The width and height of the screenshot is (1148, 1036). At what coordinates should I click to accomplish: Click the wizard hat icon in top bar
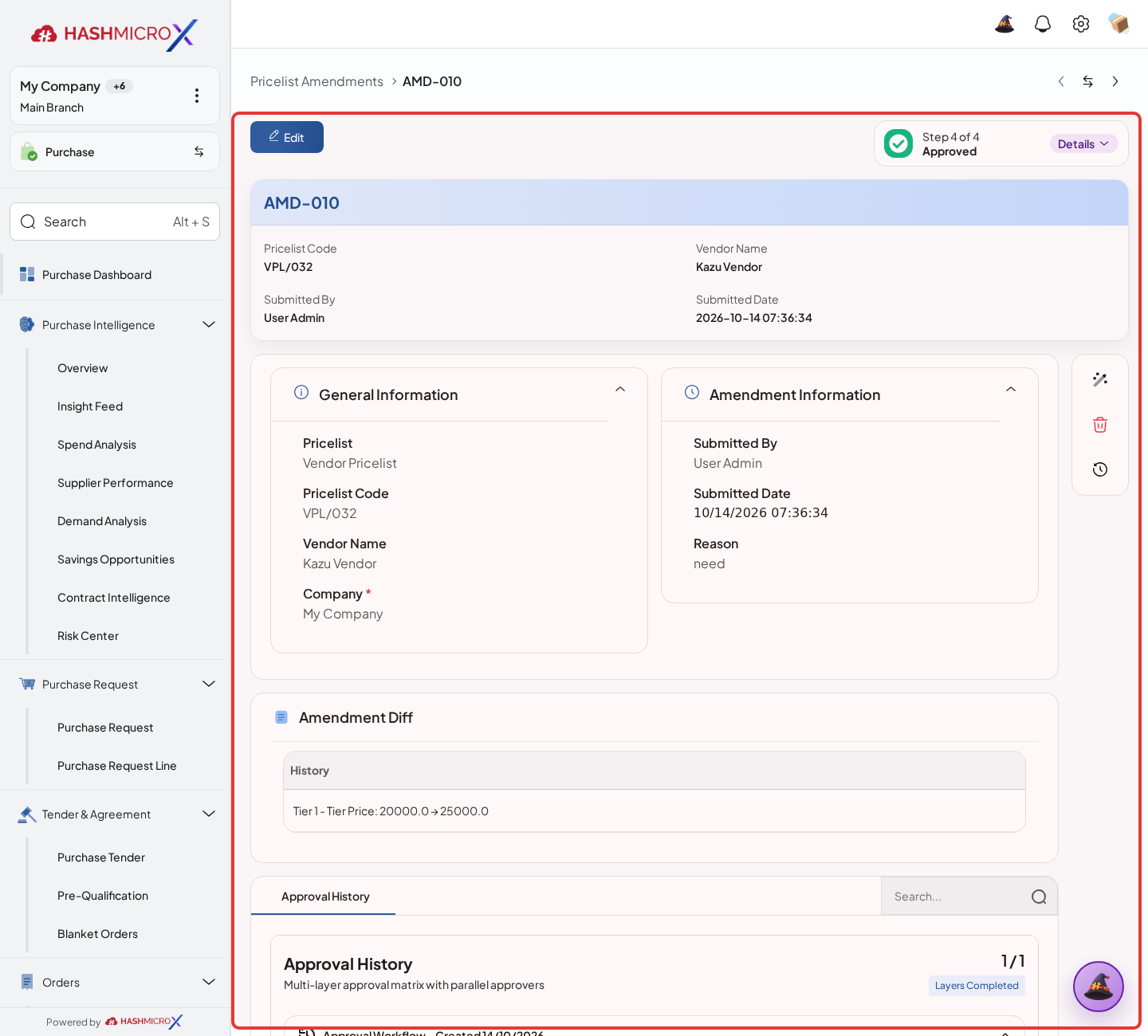click(x=1005, y=24)
